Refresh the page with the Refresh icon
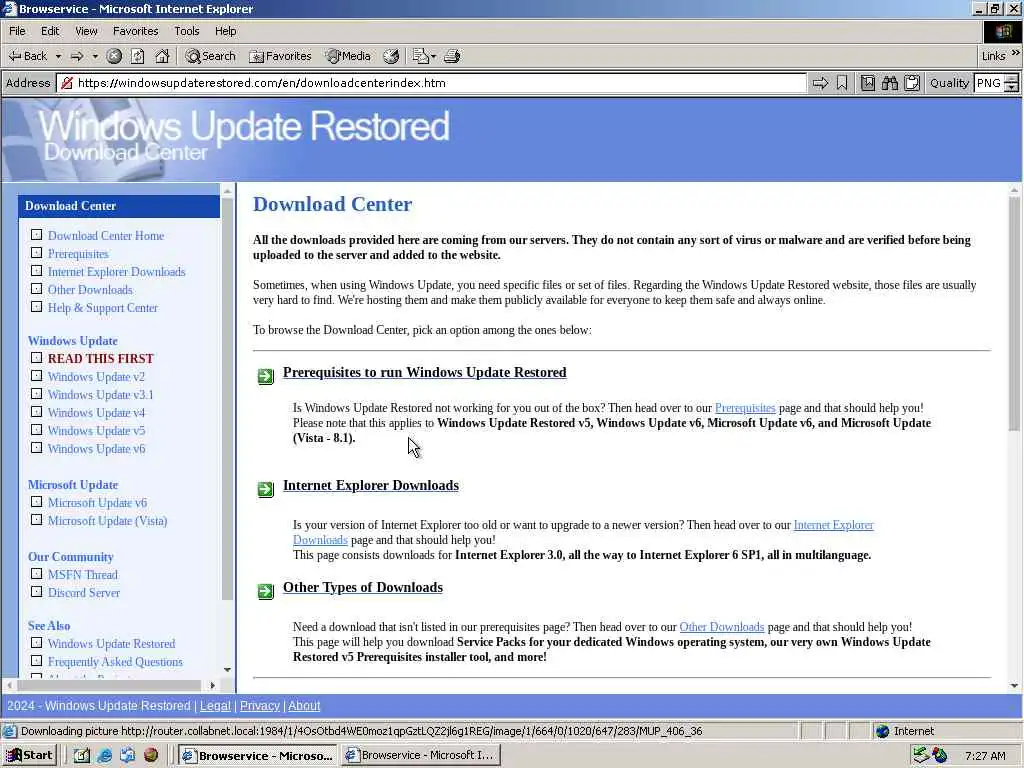This screenshot has height=768, width=1024. click(138, 56)
